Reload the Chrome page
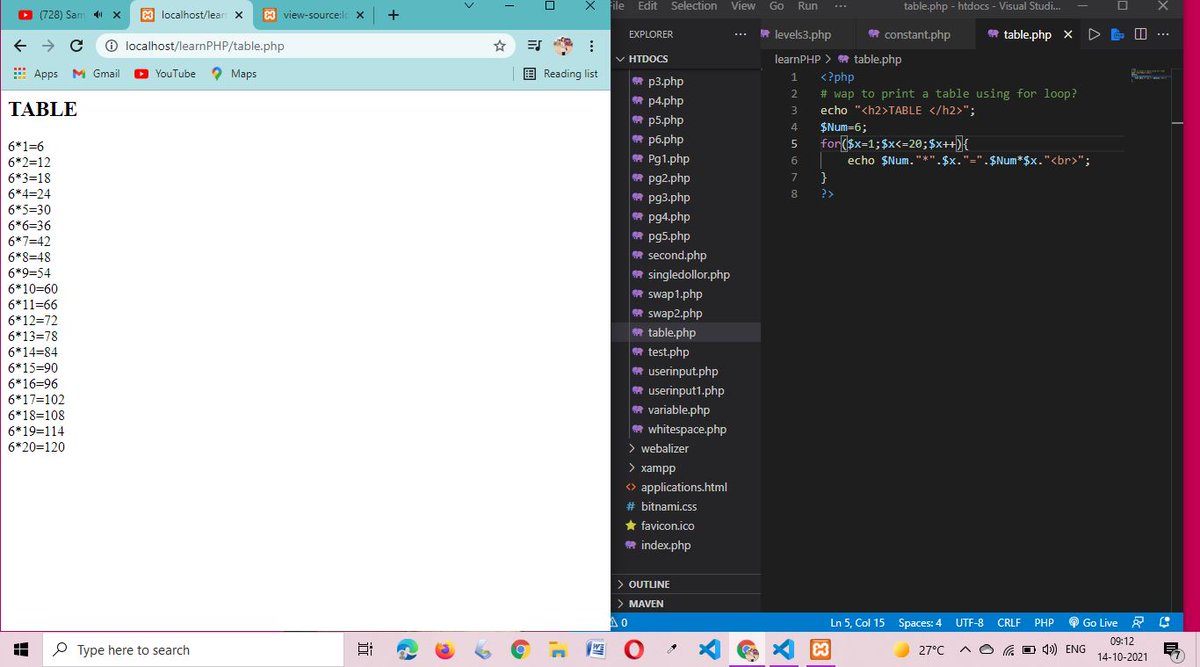Screen dimensions: 1200x667 coord(76,46)
